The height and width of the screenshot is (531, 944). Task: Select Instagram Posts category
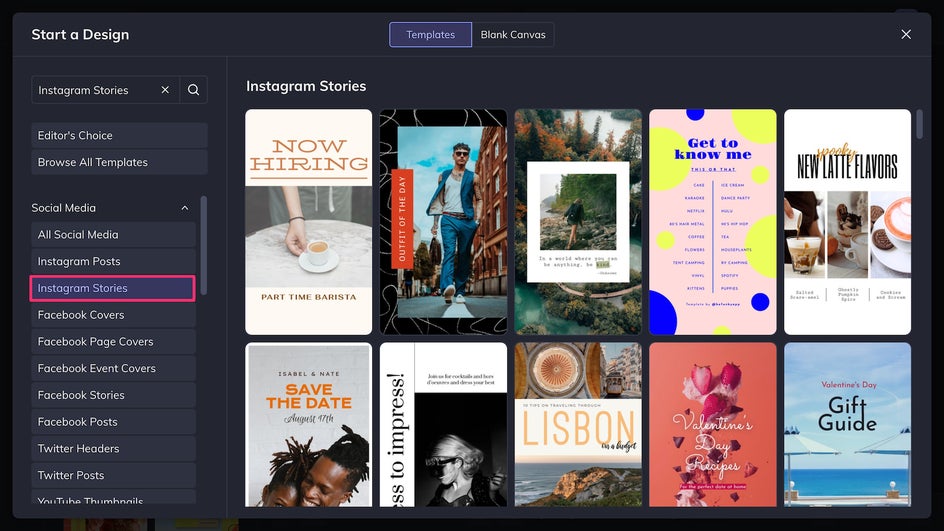113,261
